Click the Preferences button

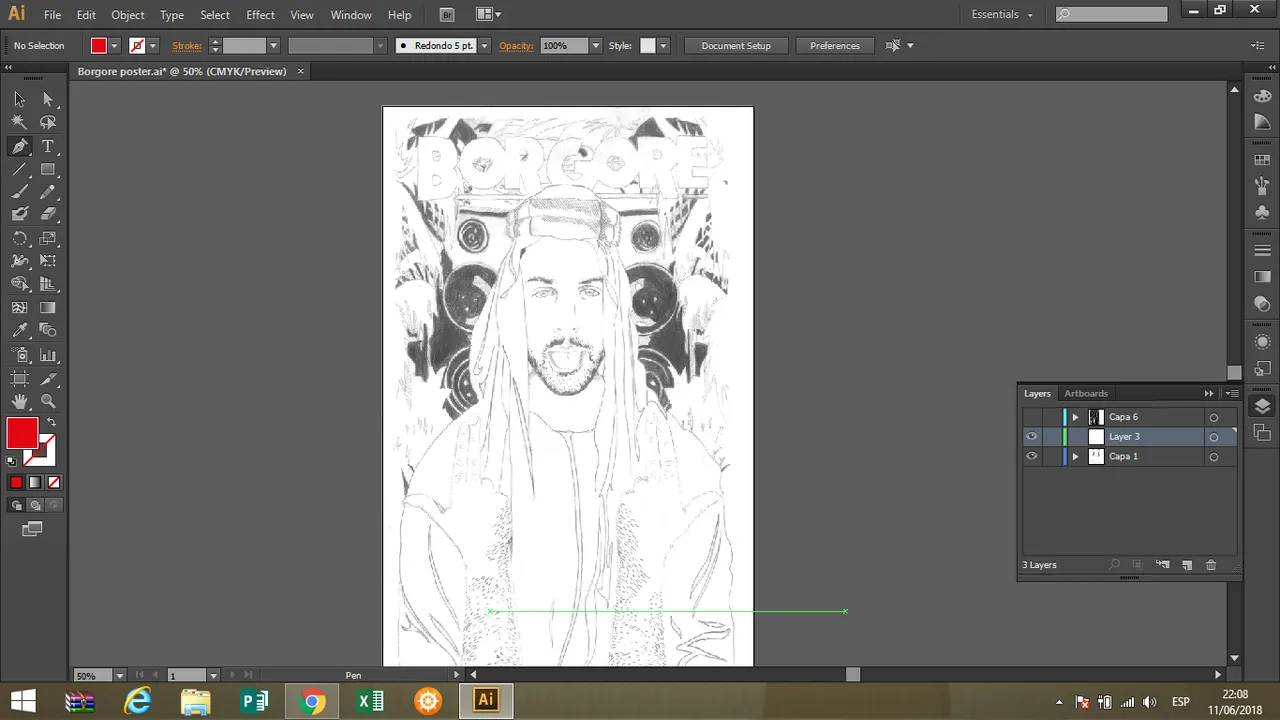(x=835, y=46)
